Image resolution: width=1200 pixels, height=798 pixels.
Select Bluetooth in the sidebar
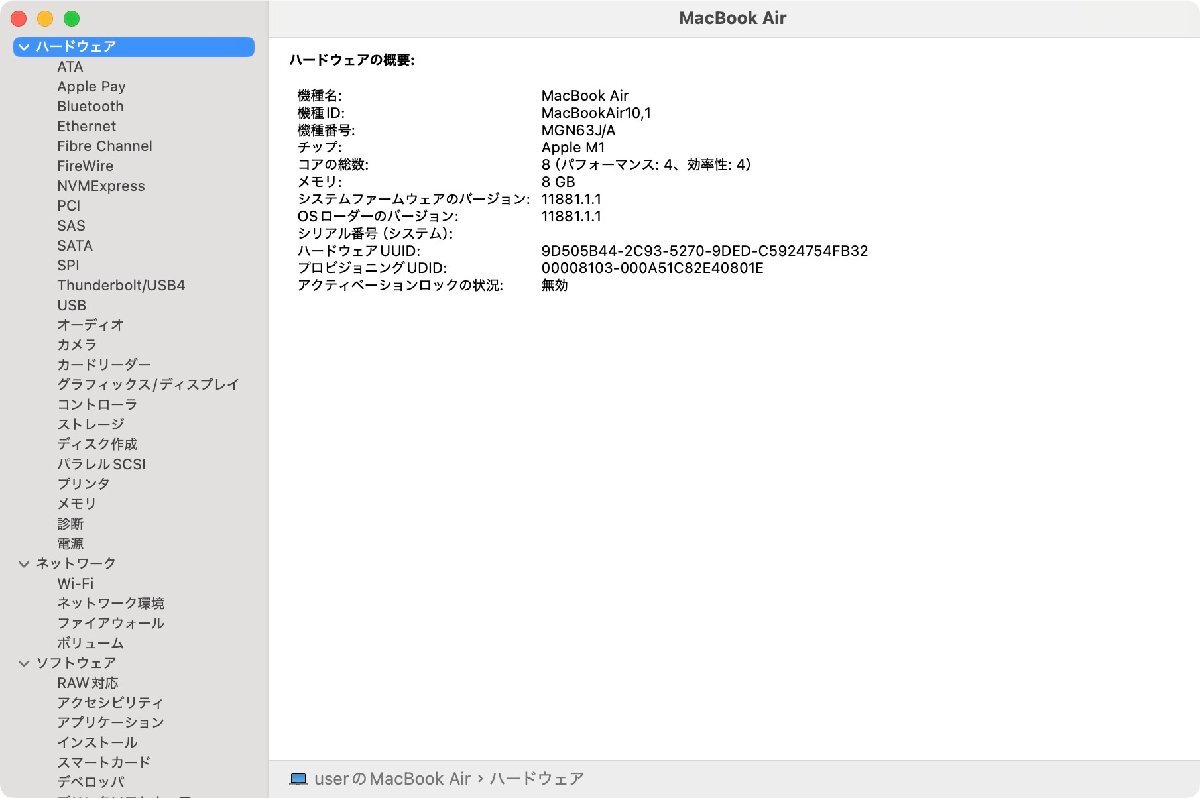point(90,106)
